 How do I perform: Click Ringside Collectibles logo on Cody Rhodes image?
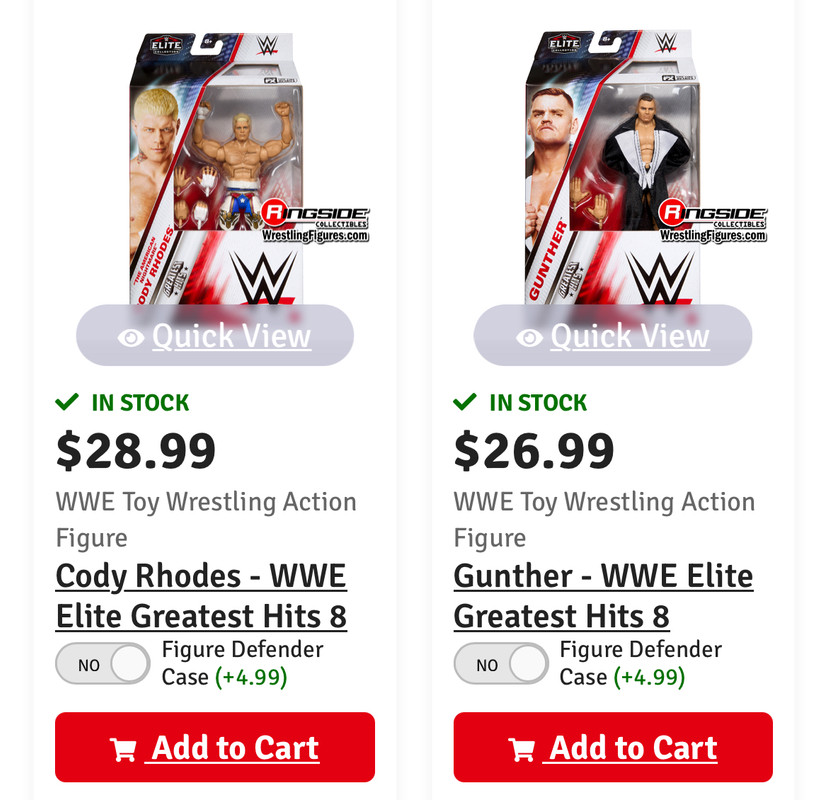[x=316, y=224]
